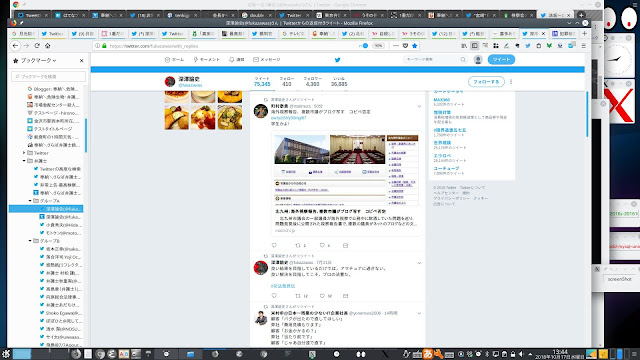Retweet the プロの法曹 tweet
The image size is (640, 360).
tap(298, 296)
